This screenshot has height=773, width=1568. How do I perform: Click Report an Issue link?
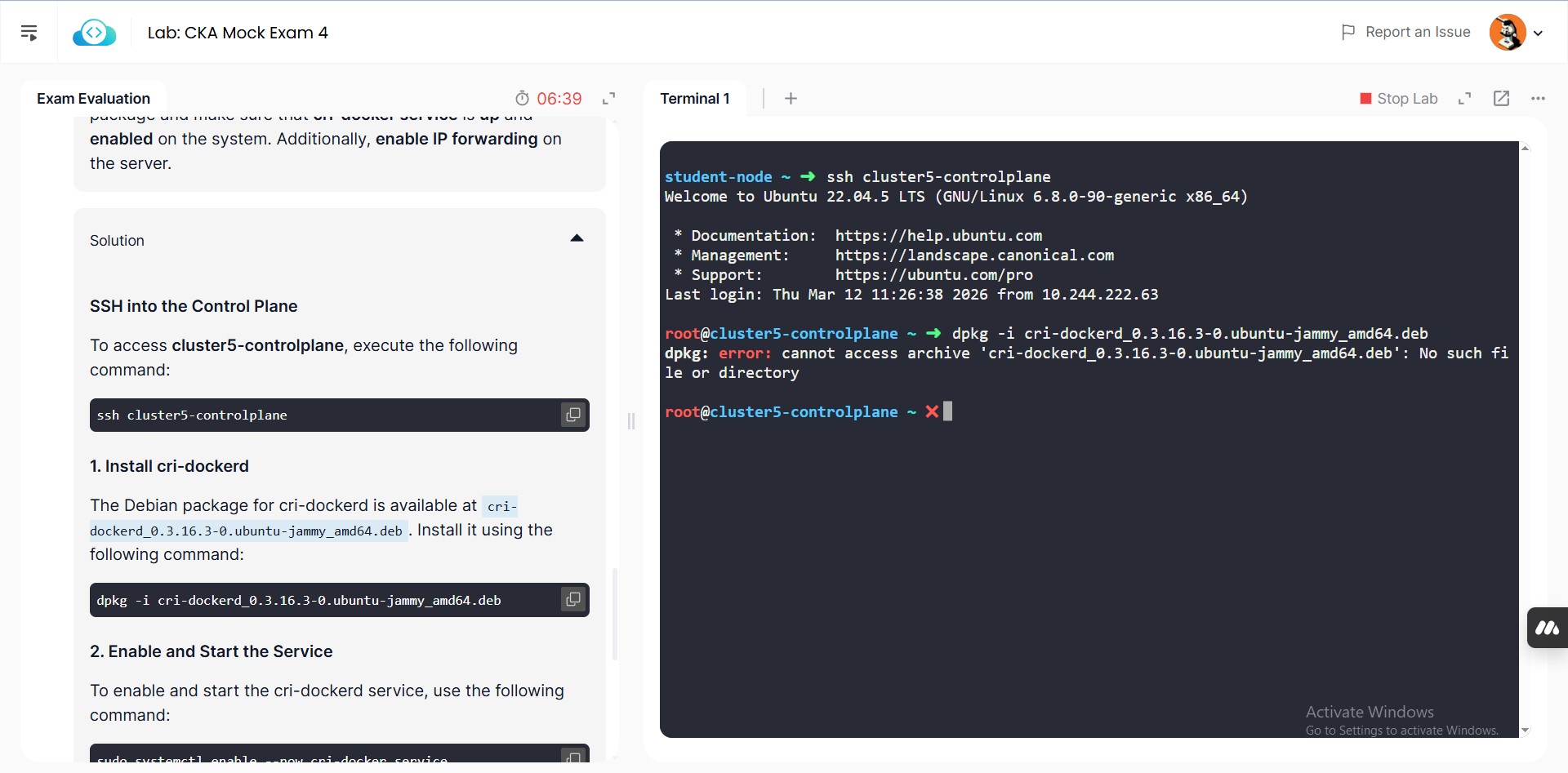1405,32
